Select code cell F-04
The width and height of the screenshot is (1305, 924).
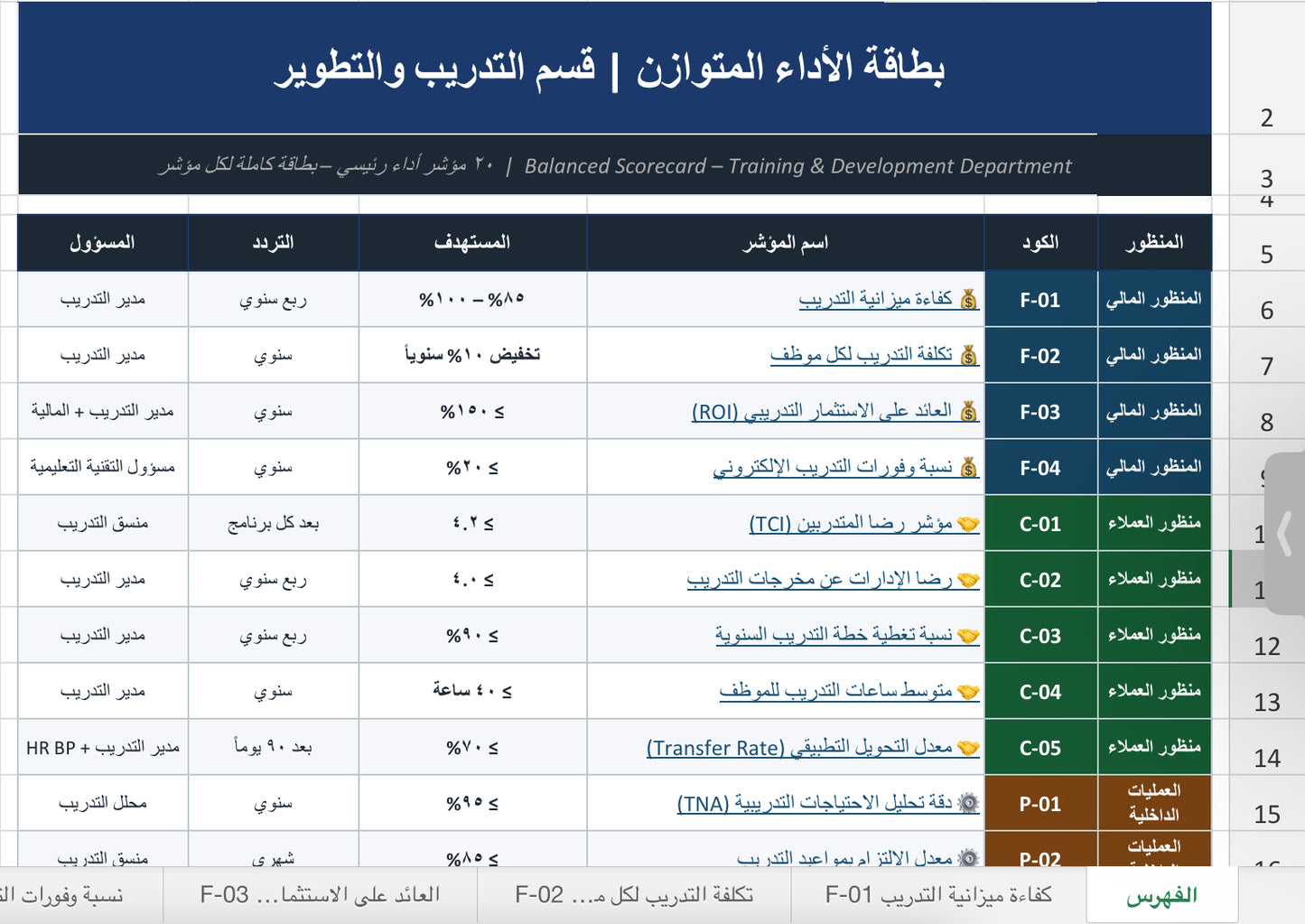1040,467
